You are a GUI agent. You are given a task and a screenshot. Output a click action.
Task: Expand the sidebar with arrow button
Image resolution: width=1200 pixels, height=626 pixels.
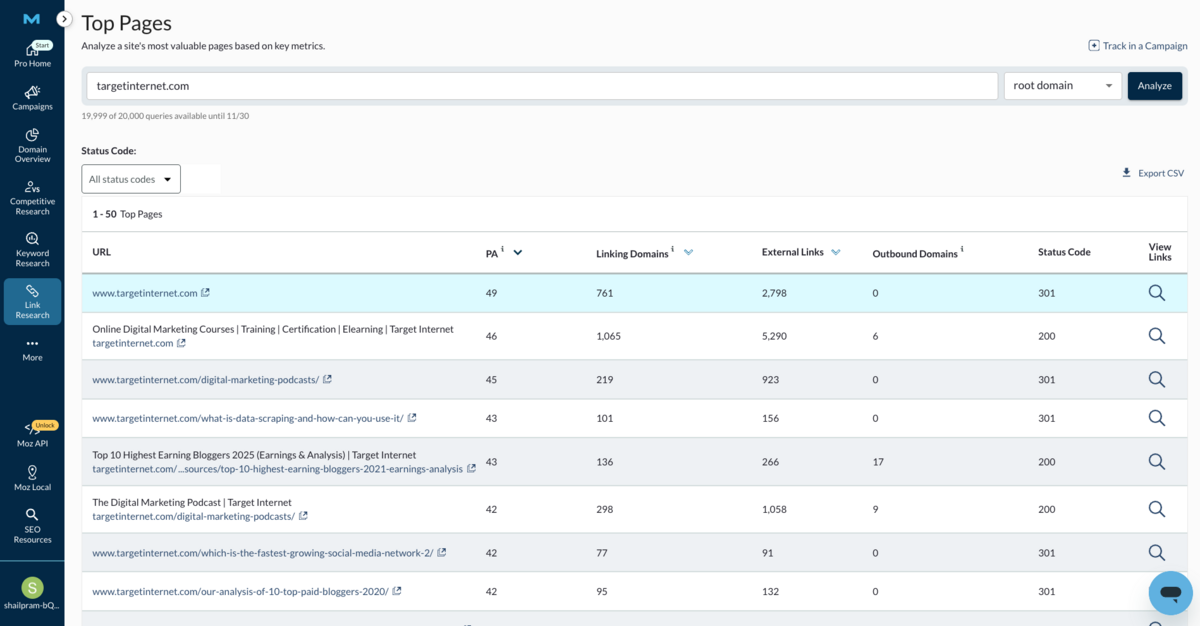coord(64,19)
